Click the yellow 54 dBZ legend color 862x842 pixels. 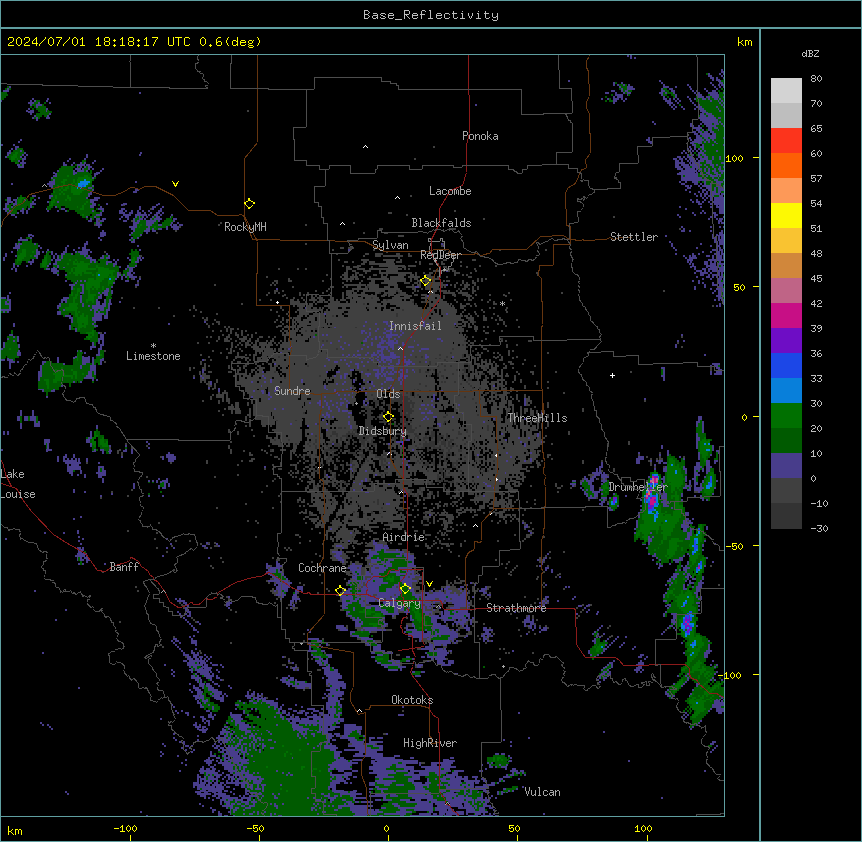786,215
